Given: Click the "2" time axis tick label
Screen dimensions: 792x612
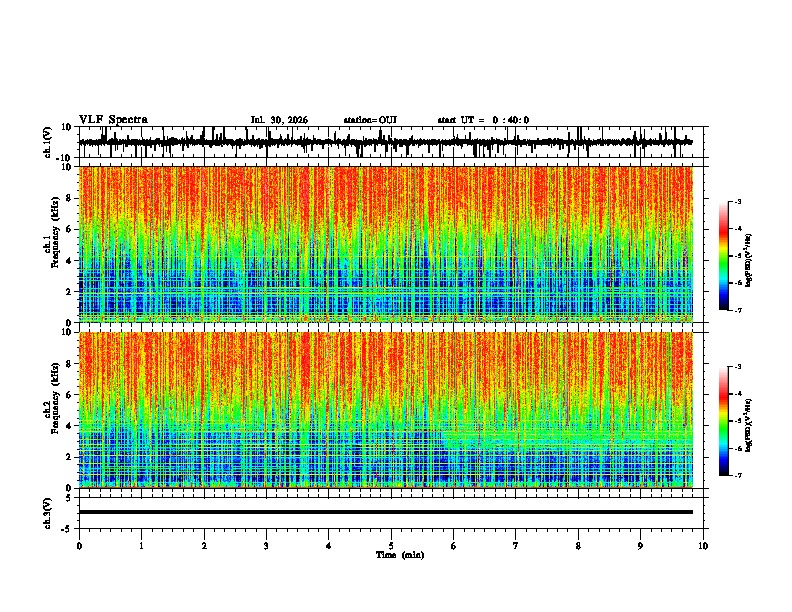Looking at the screenshot, I should (204, 546).
